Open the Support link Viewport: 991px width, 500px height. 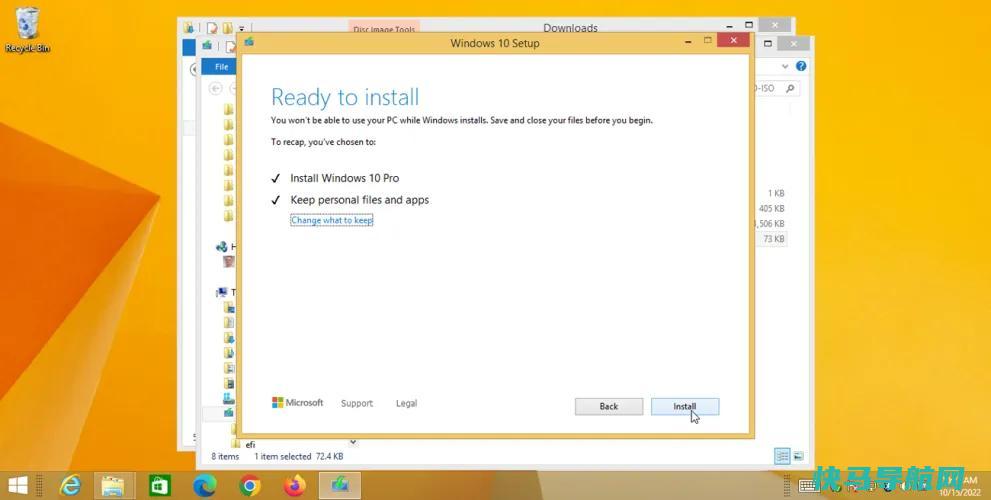[356, 403]
